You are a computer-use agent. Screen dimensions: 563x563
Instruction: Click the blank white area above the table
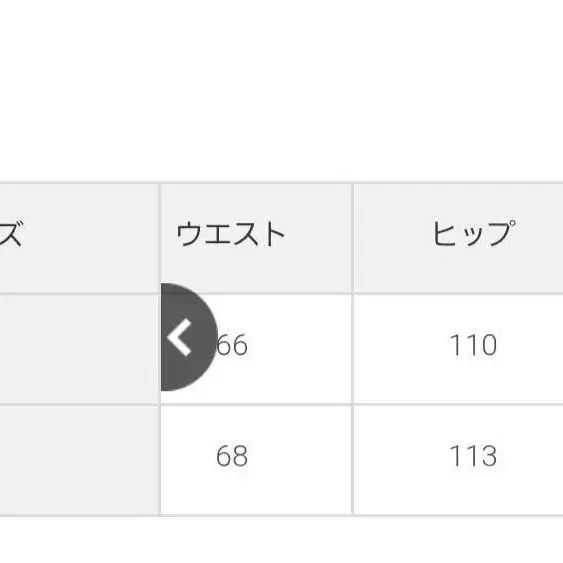tap(282, 90)
